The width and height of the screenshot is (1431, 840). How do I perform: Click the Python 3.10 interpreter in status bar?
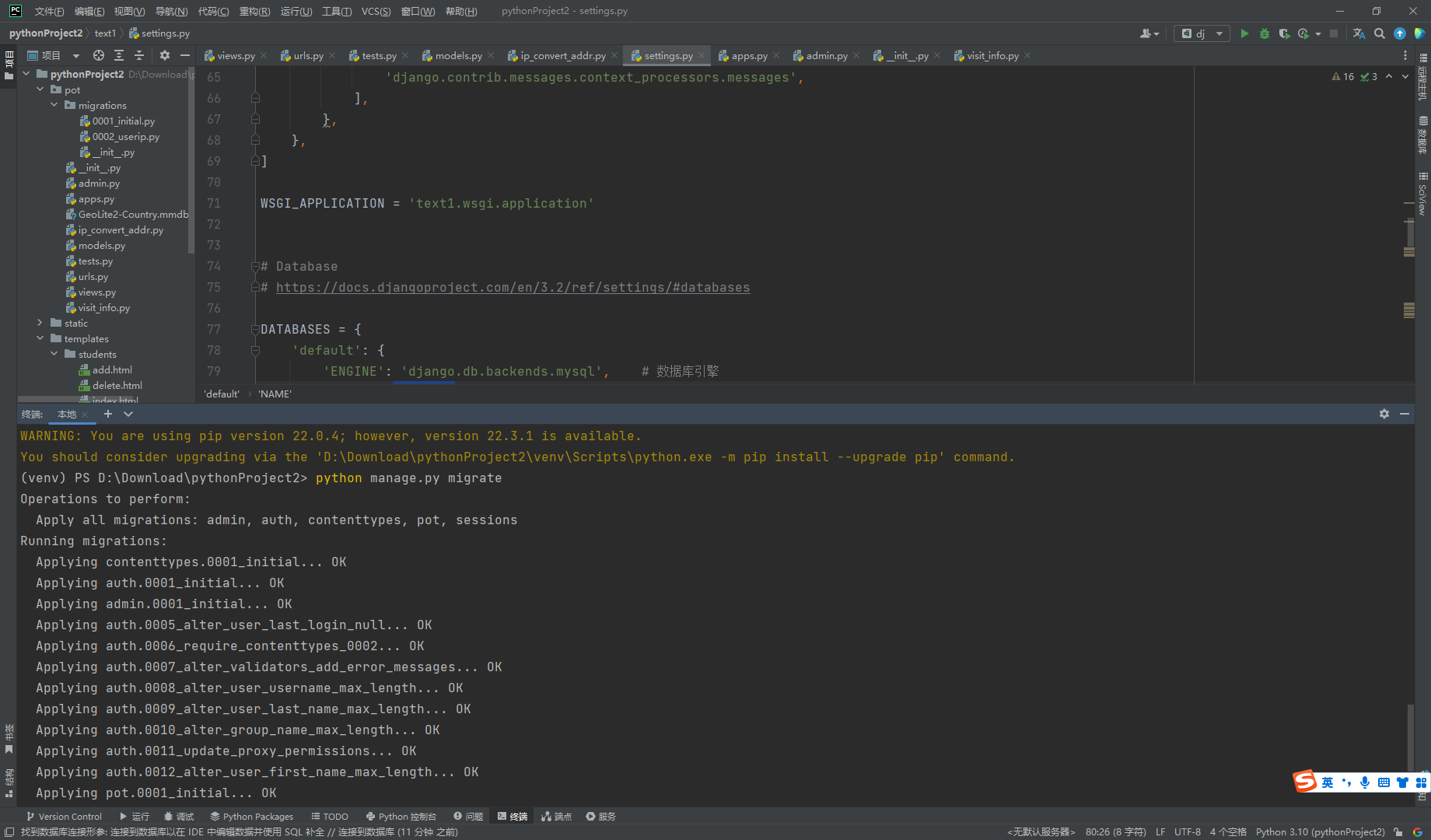tap(1320, 831)
